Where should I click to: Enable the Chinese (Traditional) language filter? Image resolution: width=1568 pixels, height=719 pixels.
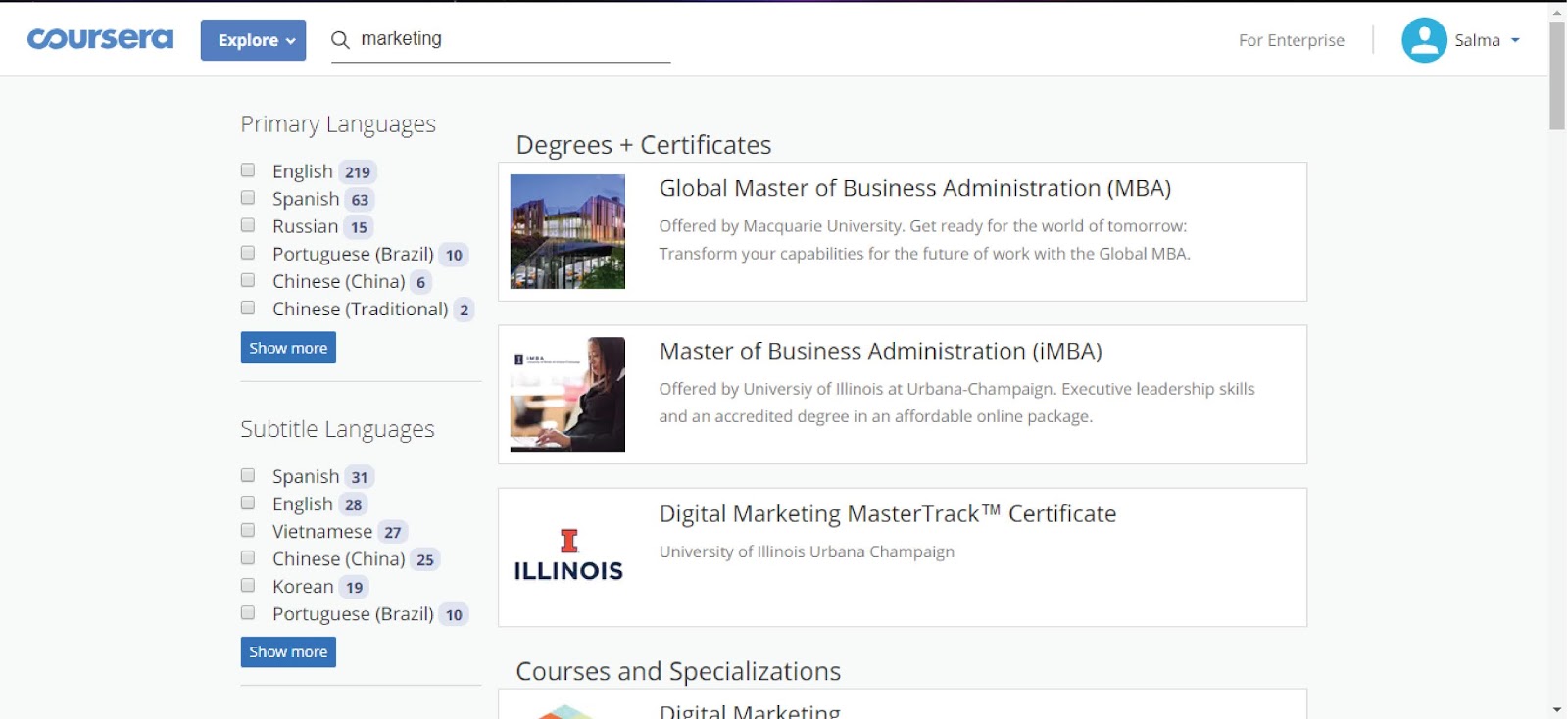[x=248, y=308]
